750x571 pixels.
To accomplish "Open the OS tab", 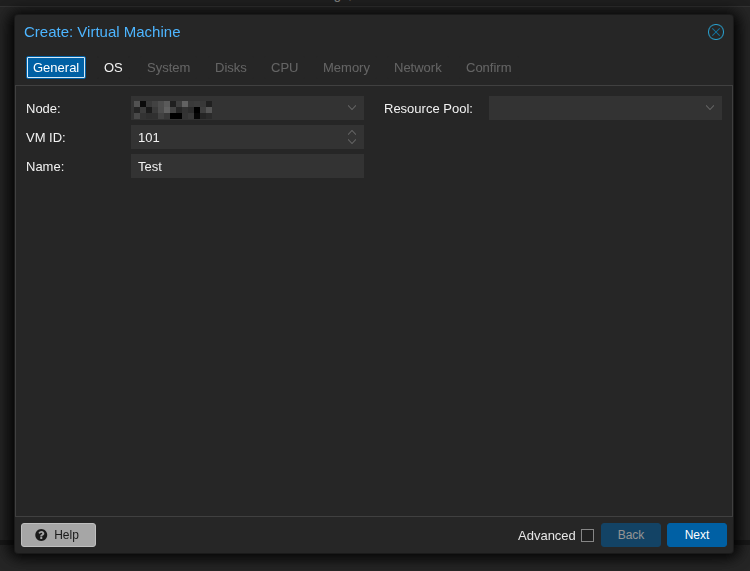I will pyautogui.click(x=113, y=67).
